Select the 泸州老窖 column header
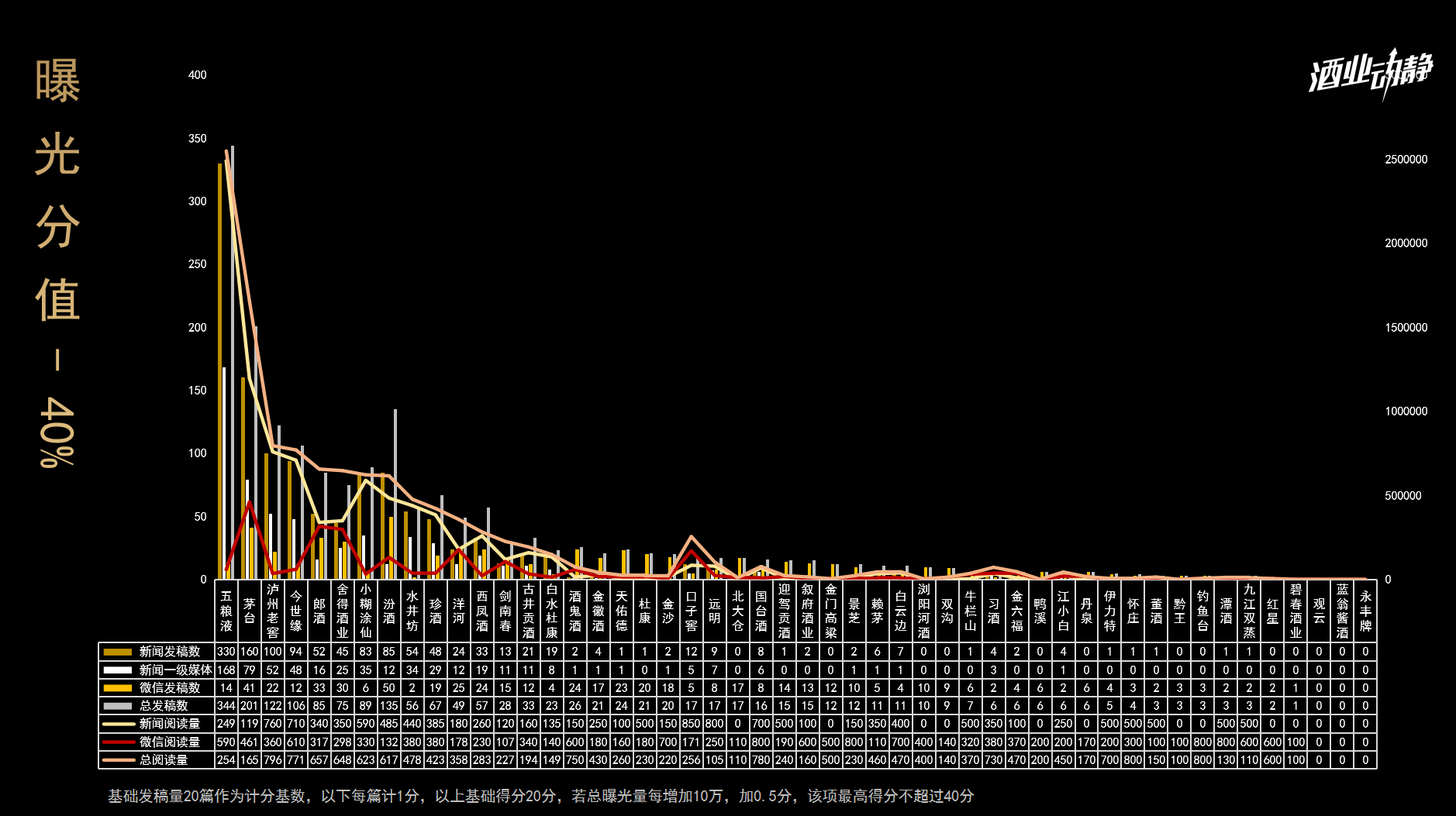 [272, 611]
